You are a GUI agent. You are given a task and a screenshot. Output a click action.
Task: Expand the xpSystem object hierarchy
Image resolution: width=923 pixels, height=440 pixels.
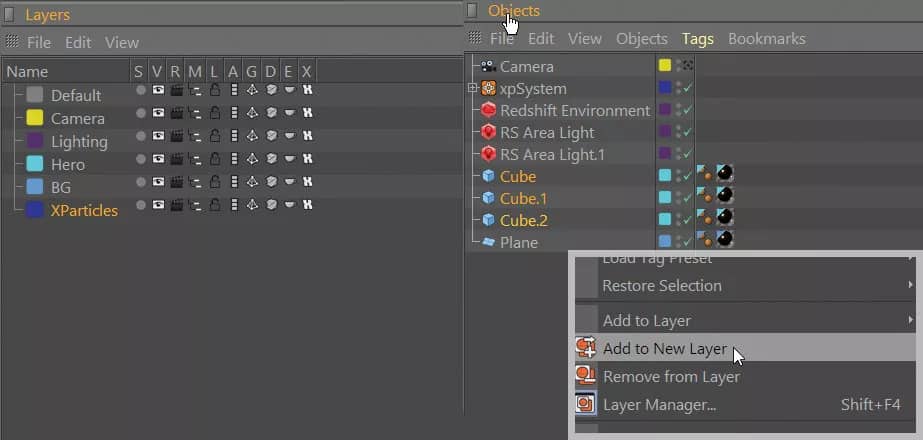(x=472, y=89)
